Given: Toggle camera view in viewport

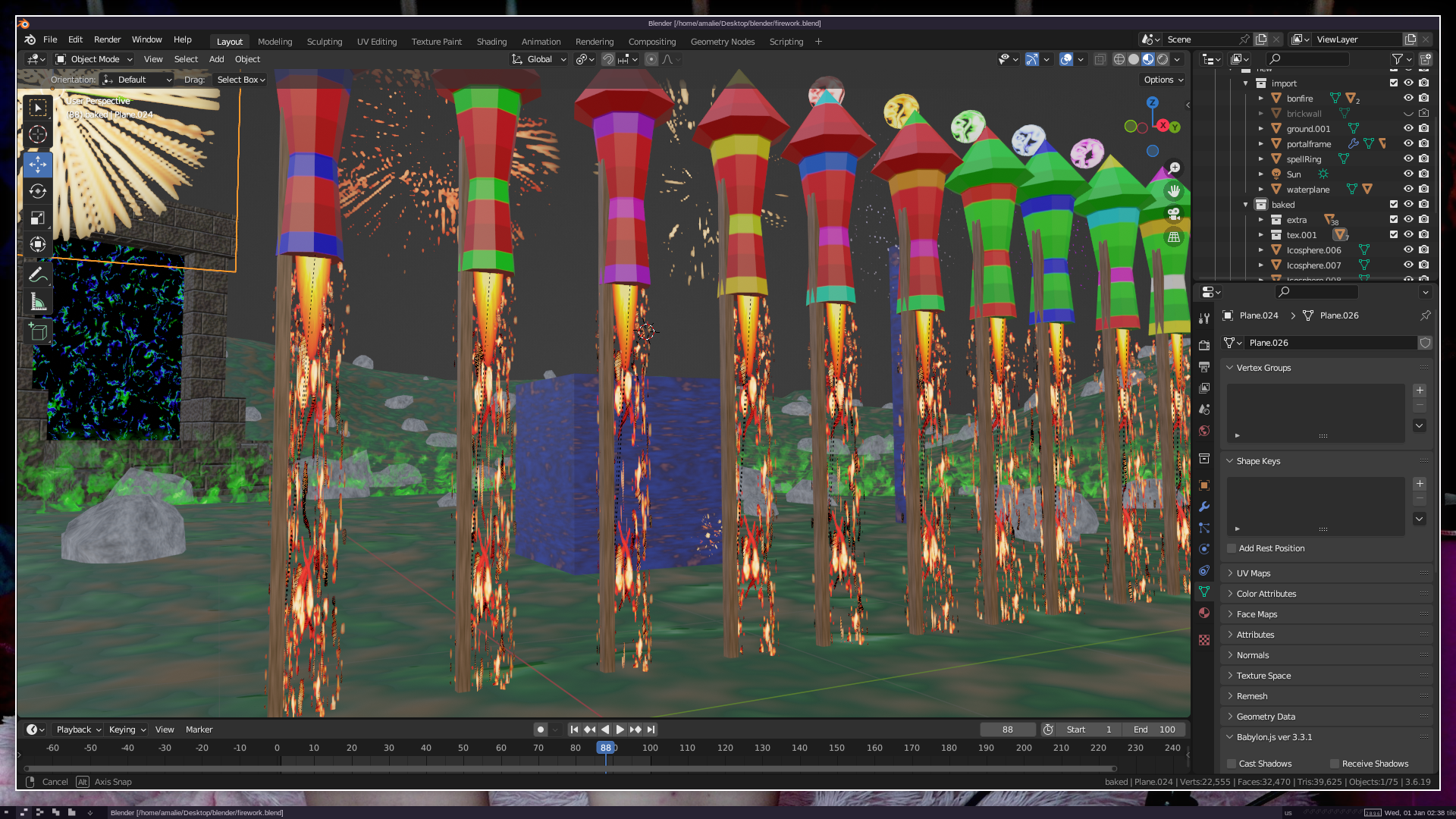Looking at the screenshot, I should click(1174, 214).
